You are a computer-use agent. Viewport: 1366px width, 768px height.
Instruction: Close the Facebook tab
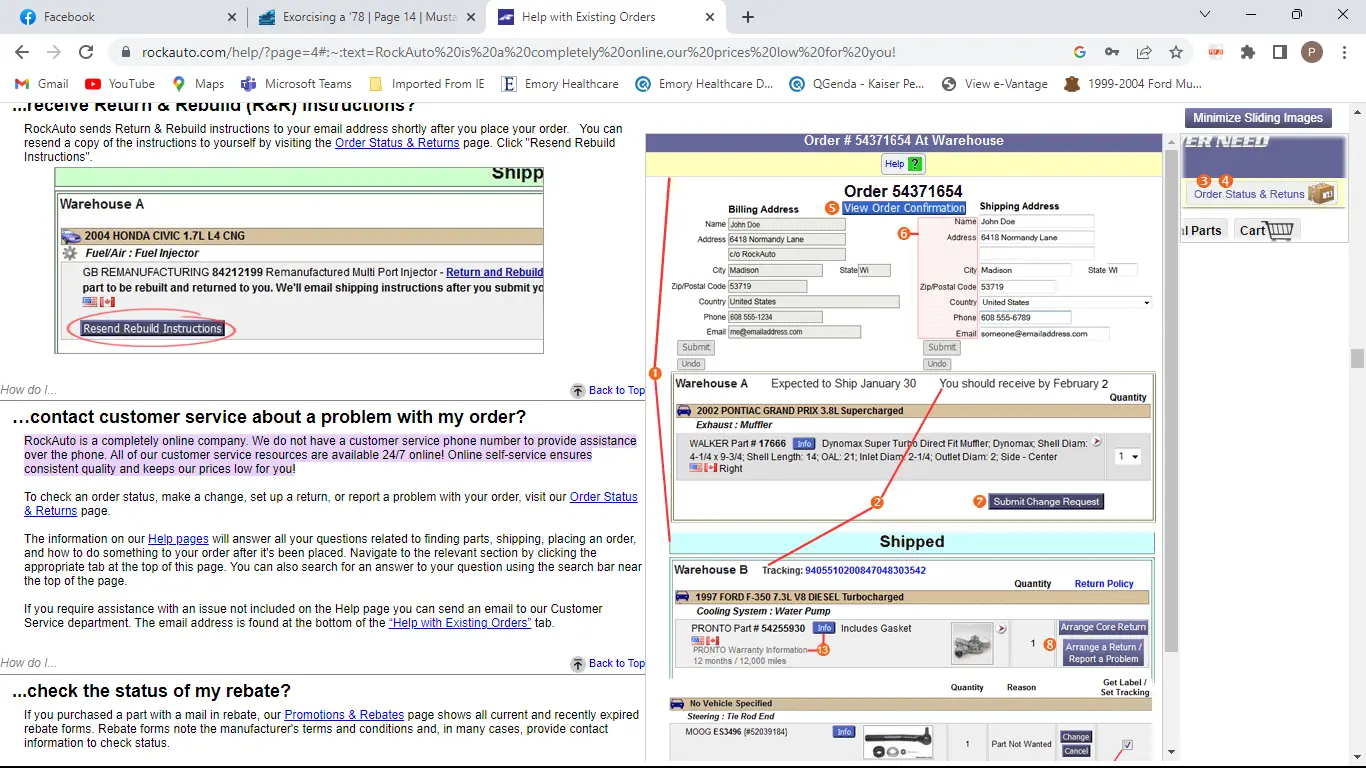coord(232,17)
